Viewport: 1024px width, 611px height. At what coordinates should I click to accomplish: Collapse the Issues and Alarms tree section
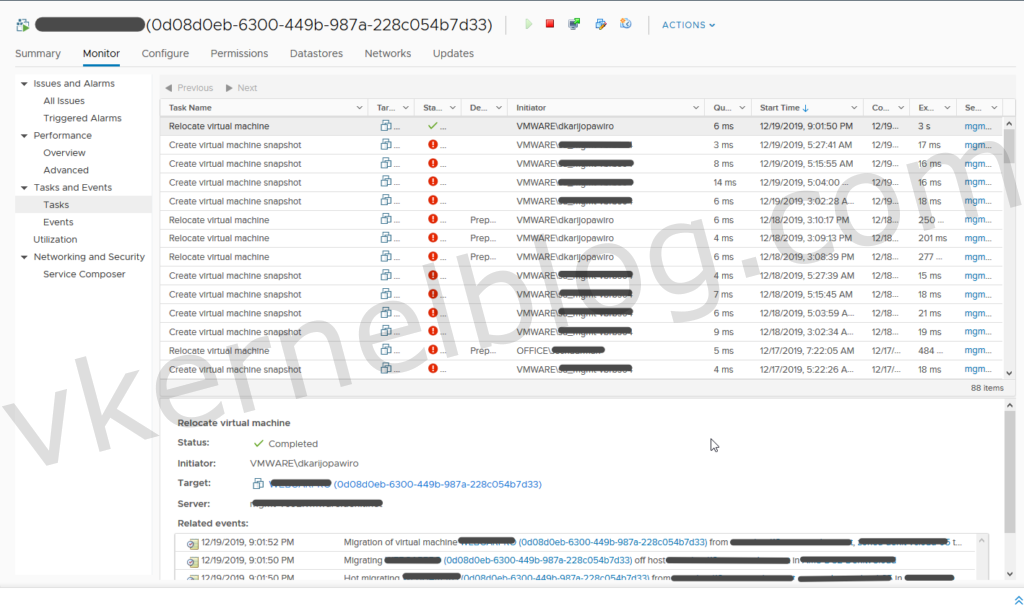(23, 84)
